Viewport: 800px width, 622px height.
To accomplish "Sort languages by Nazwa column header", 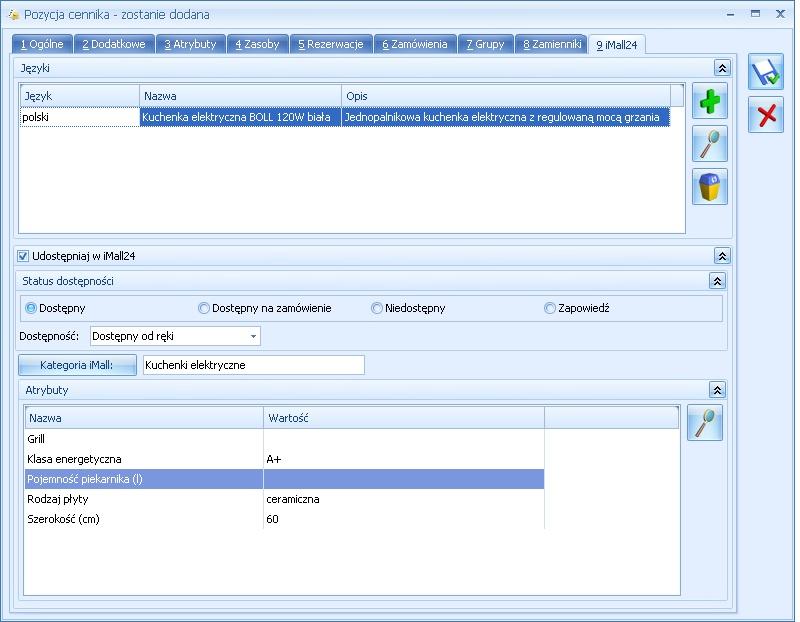I will (240, 96).
